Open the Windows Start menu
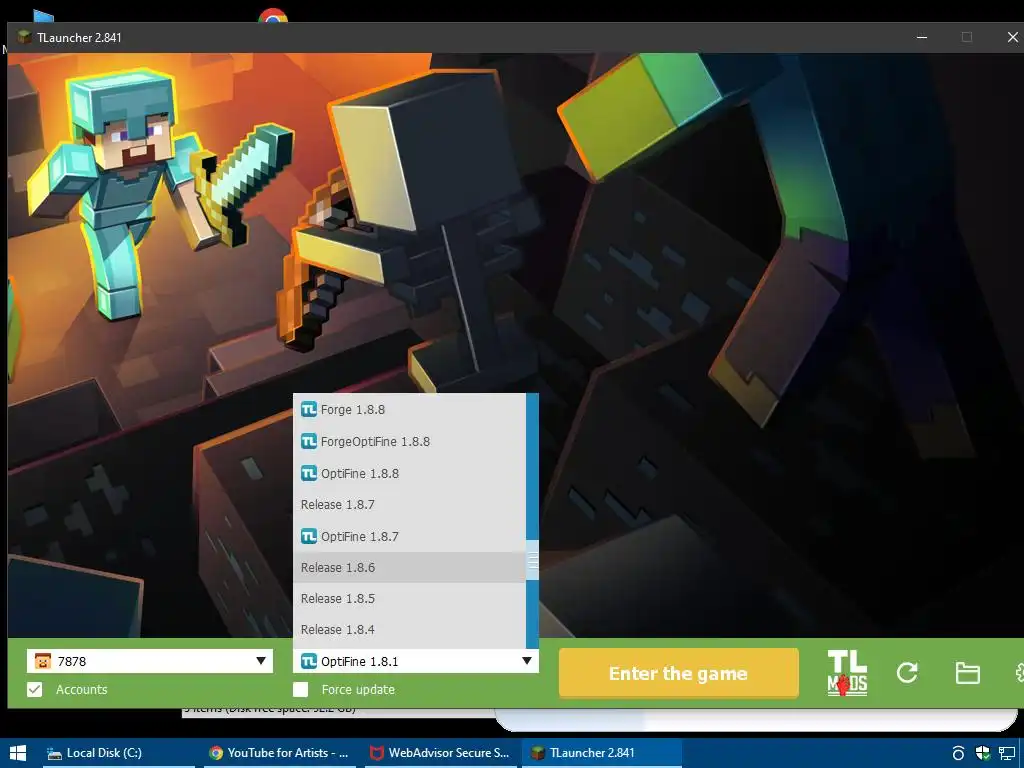This screenshot has height=768, width=1024. coord(18,753)
